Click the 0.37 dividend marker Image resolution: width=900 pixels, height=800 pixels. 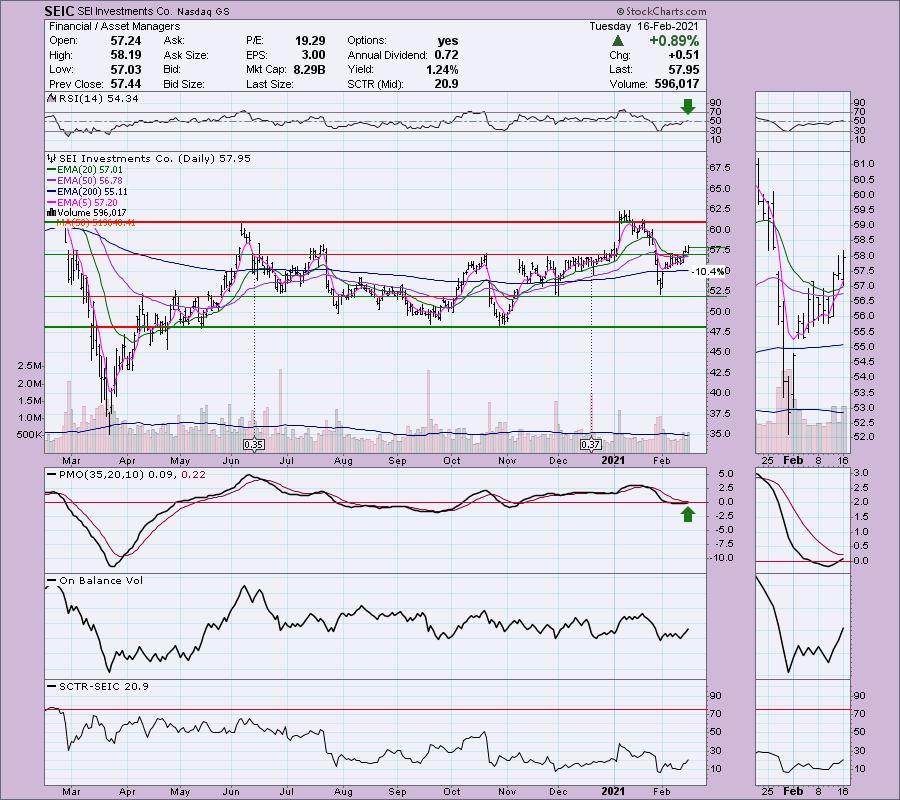tap(591, 445)
